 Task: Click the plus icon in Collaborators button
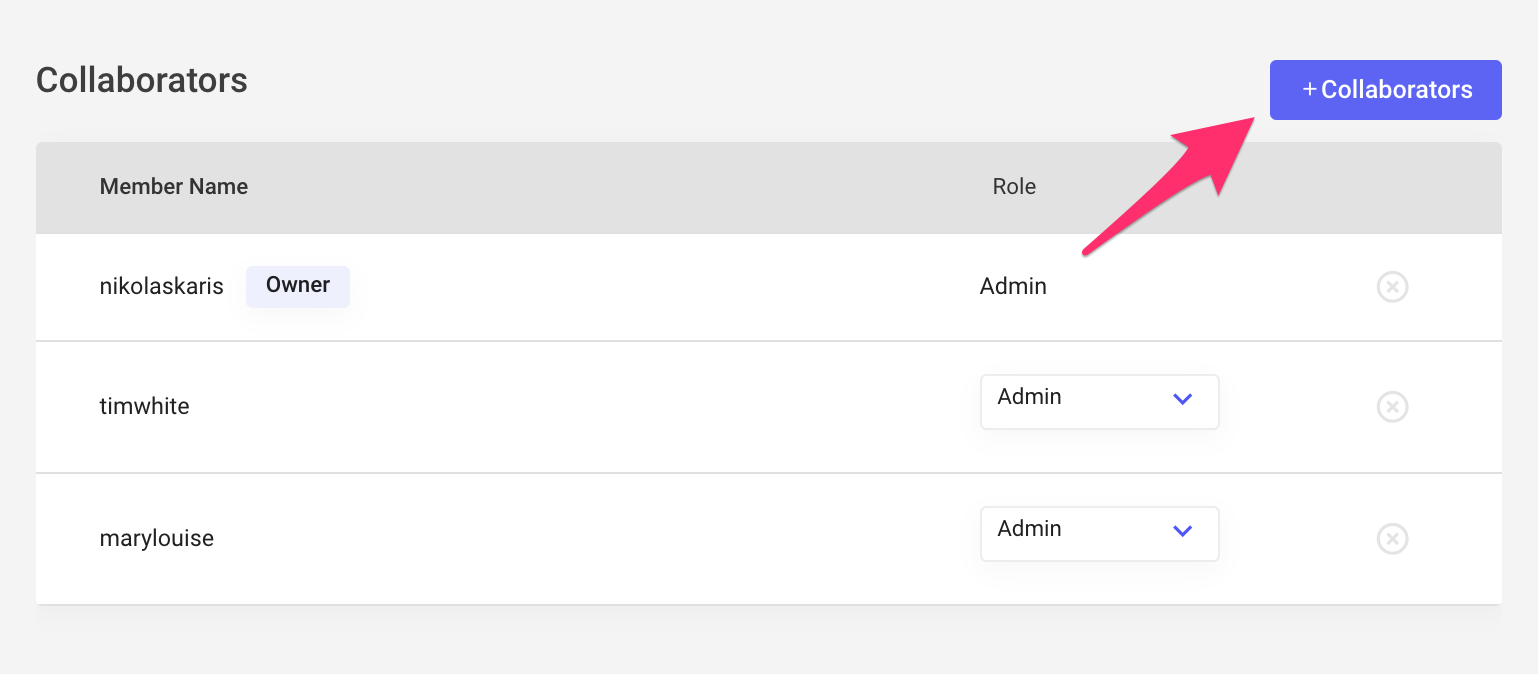pos(1309,90)
